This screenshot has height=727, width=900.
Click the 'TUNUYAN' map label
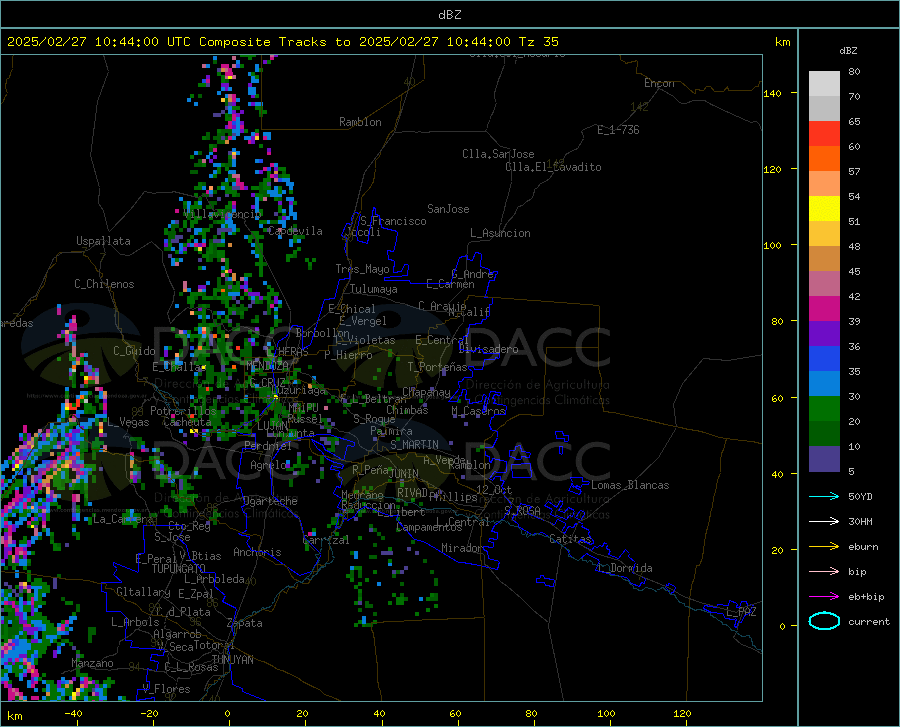[232, 660]
